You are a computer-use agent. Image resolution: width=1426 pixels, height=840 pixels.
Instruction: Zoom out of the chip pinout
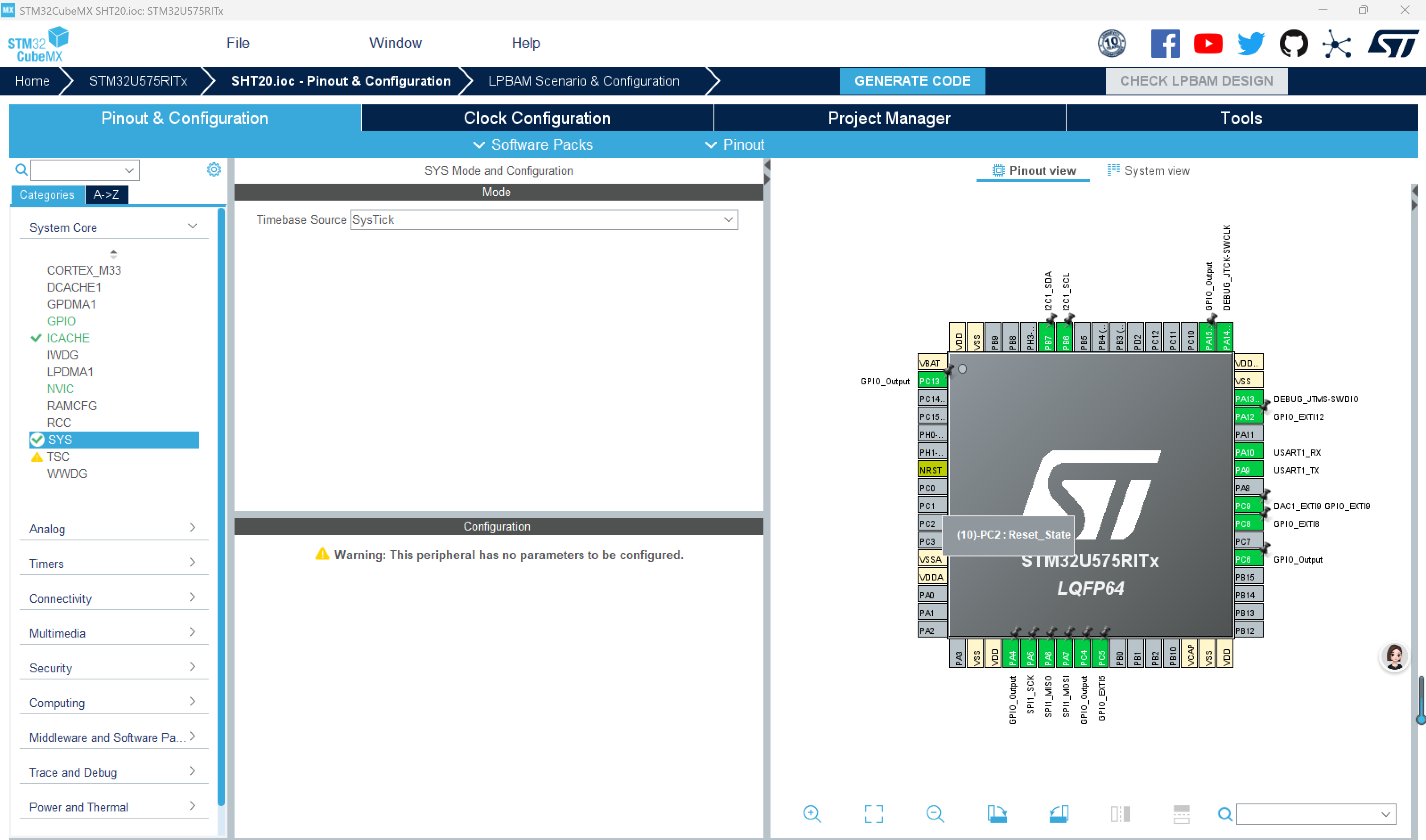(x=935, y=814)
